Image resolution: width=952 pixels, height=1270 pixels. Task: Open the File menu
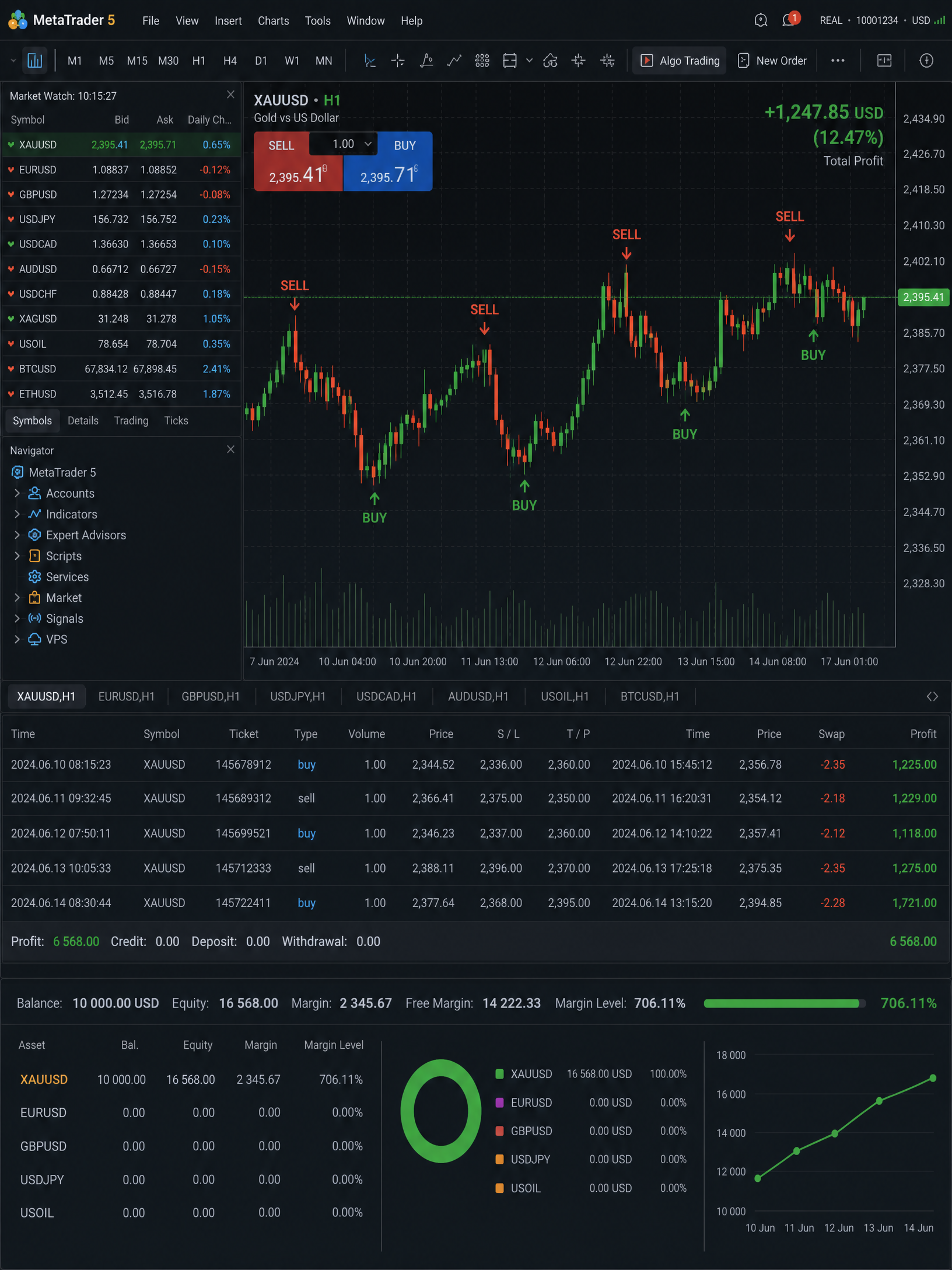[x=150, y=20]
